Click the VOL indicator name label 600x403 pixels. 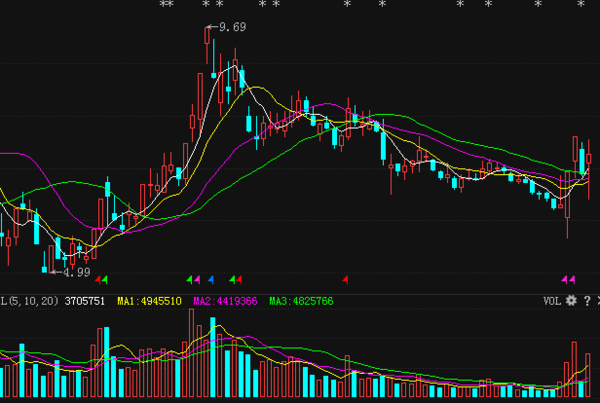click(x=552, y=301)
